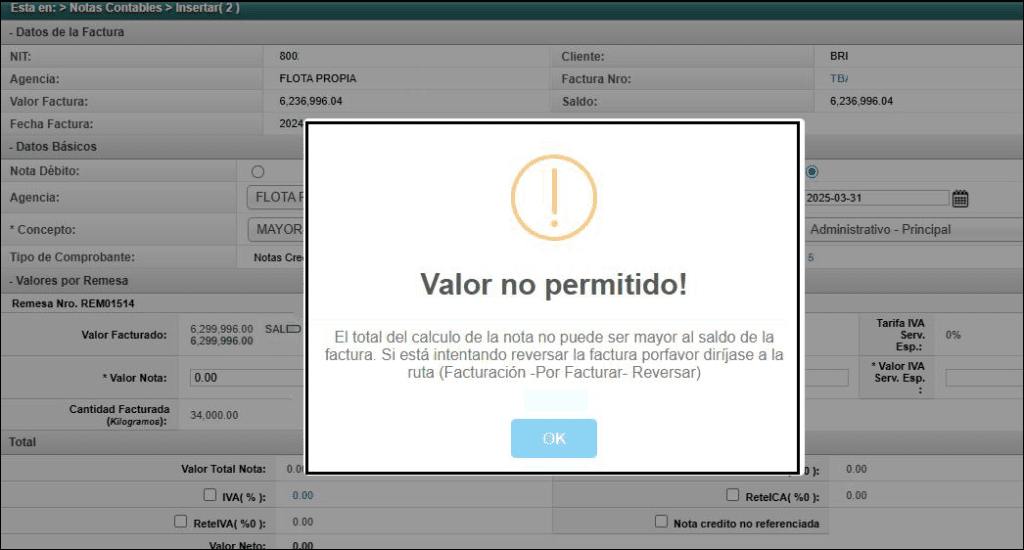Viewport: 1024px width, 550px height.
Task: Tick the RetelVA( %0 ) checkbox
Action: tap(181, 521)
